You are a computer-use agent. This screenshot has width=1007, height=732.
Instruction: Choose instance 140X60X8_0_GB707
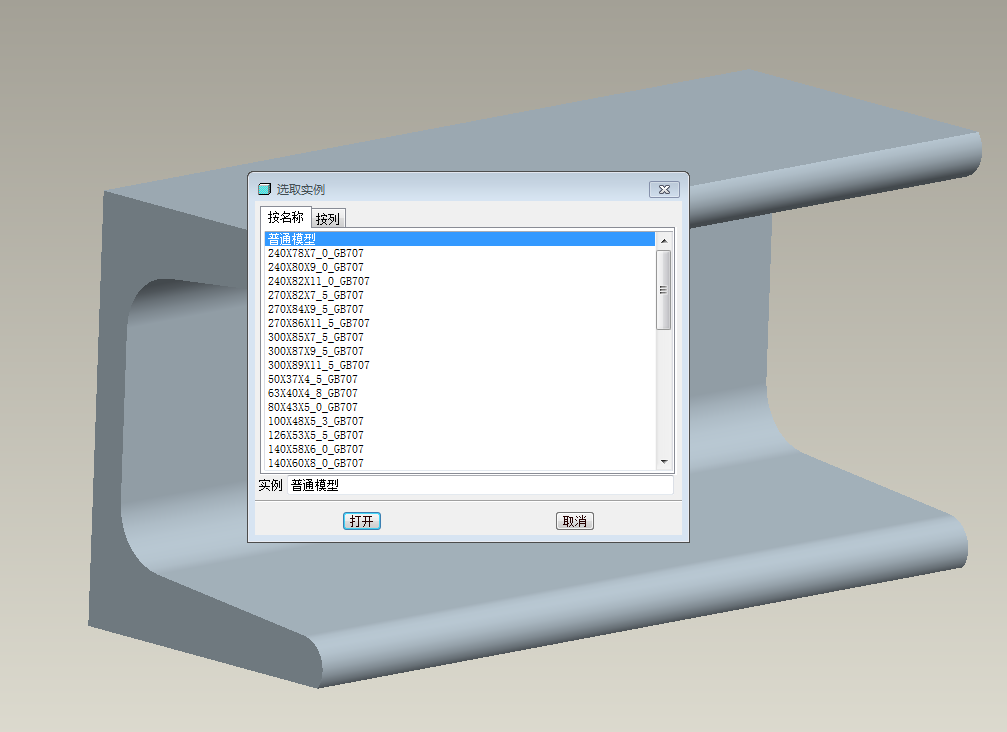pos(315,463)
